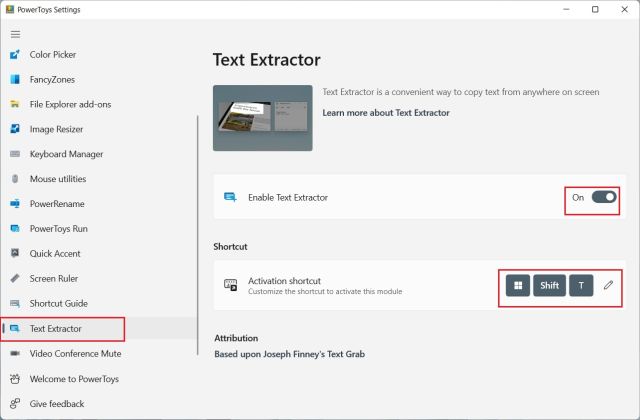Close the PowerToys Settings window
The height and width of the screenshot is (420, 640).
point(624,9)
